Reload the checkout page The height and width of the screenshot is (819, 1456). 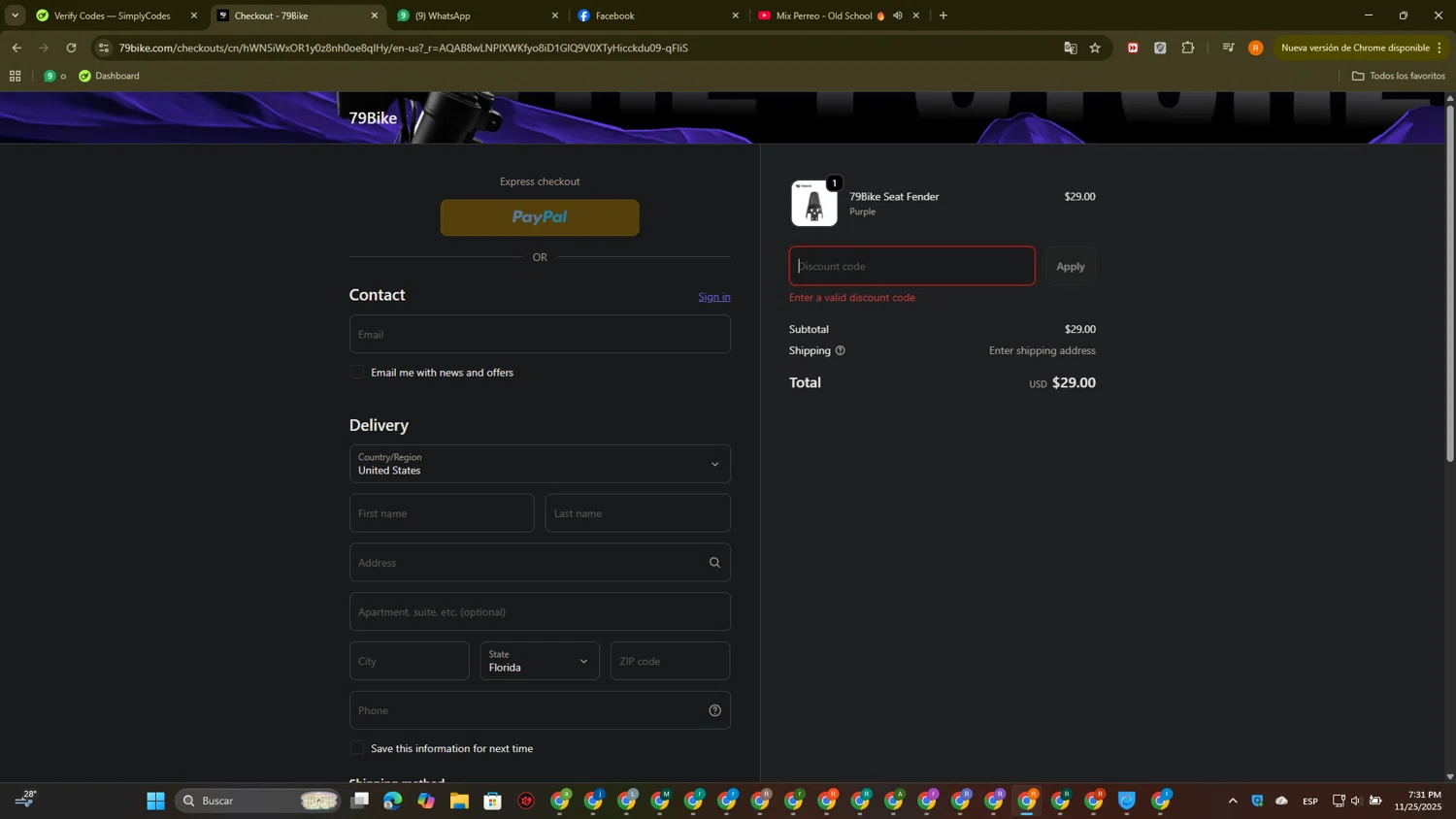coord(71,48)
